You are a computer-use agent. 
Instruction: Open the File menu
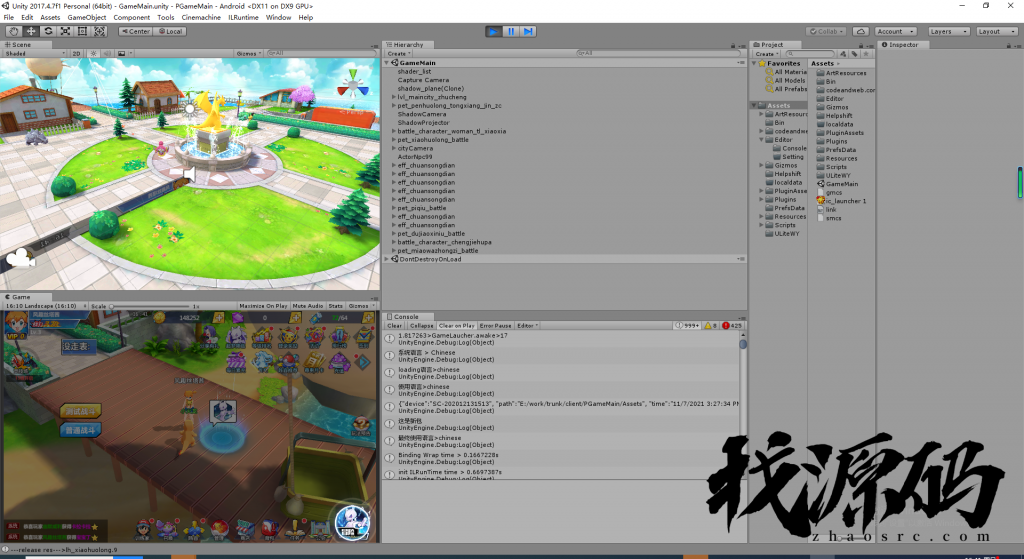pos(9,18)
